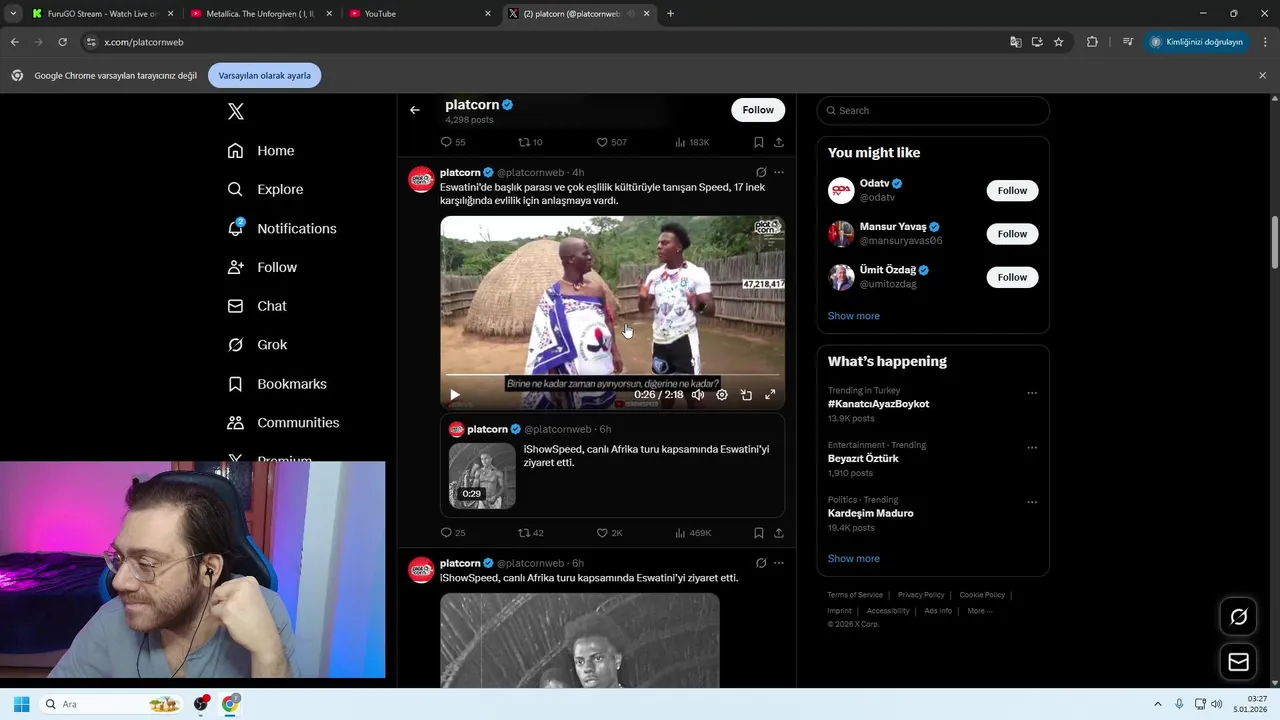Click Terms of Service link
1280x720 pixels.
pos(855,595)
